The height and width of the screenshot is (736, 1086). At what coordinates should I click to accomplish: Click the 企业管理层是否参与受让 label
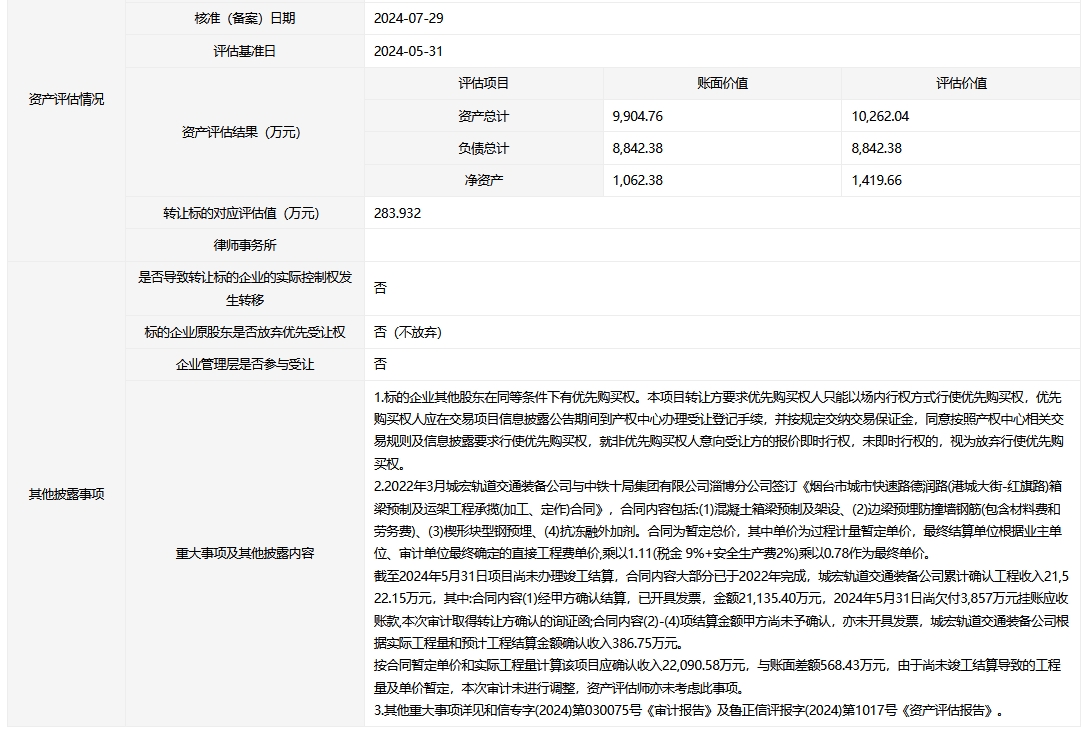click(245, 364)
